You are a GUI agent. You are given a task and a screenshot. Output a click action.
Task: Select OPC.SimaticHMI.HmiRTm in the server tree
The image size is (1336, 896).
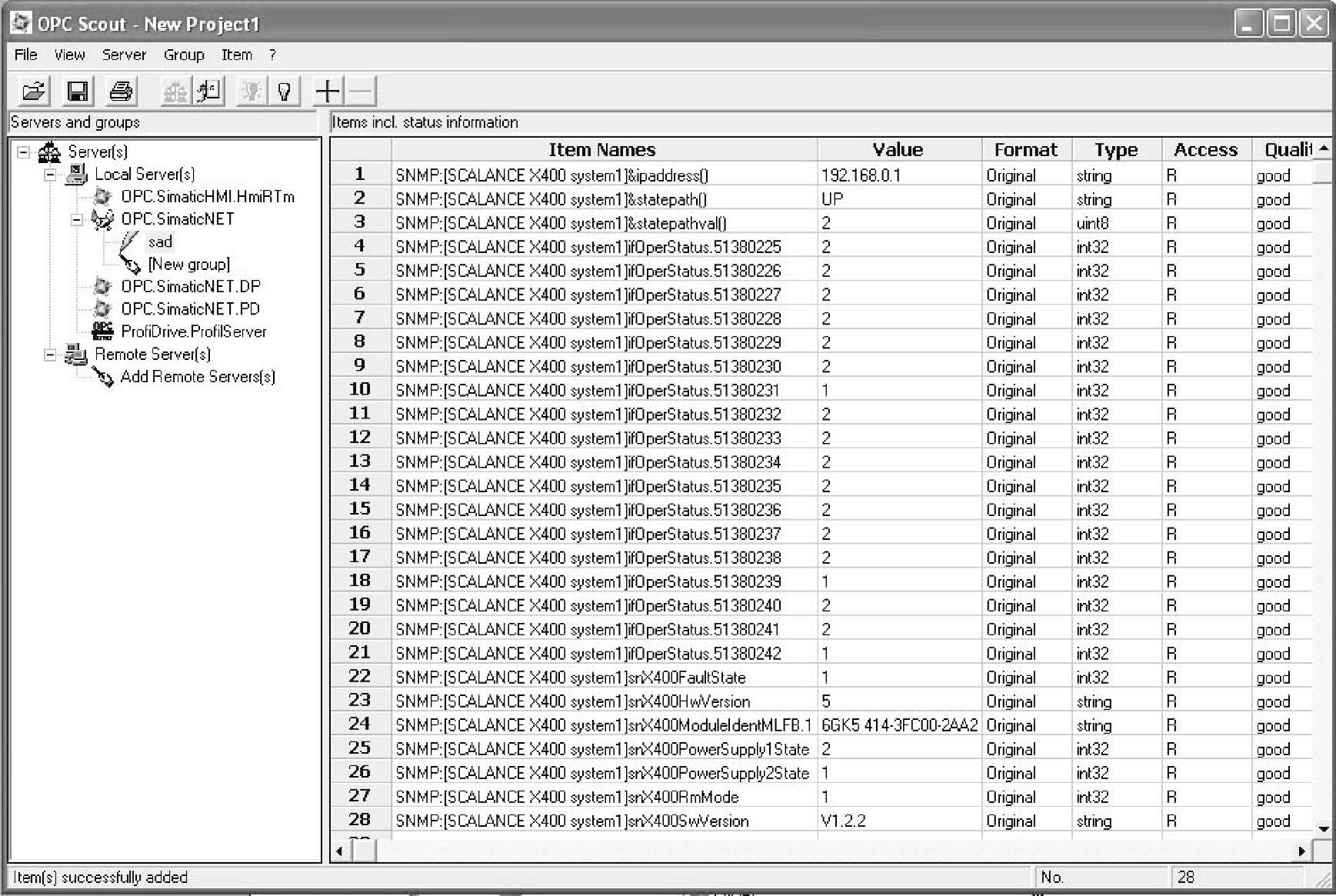[208, 197]
